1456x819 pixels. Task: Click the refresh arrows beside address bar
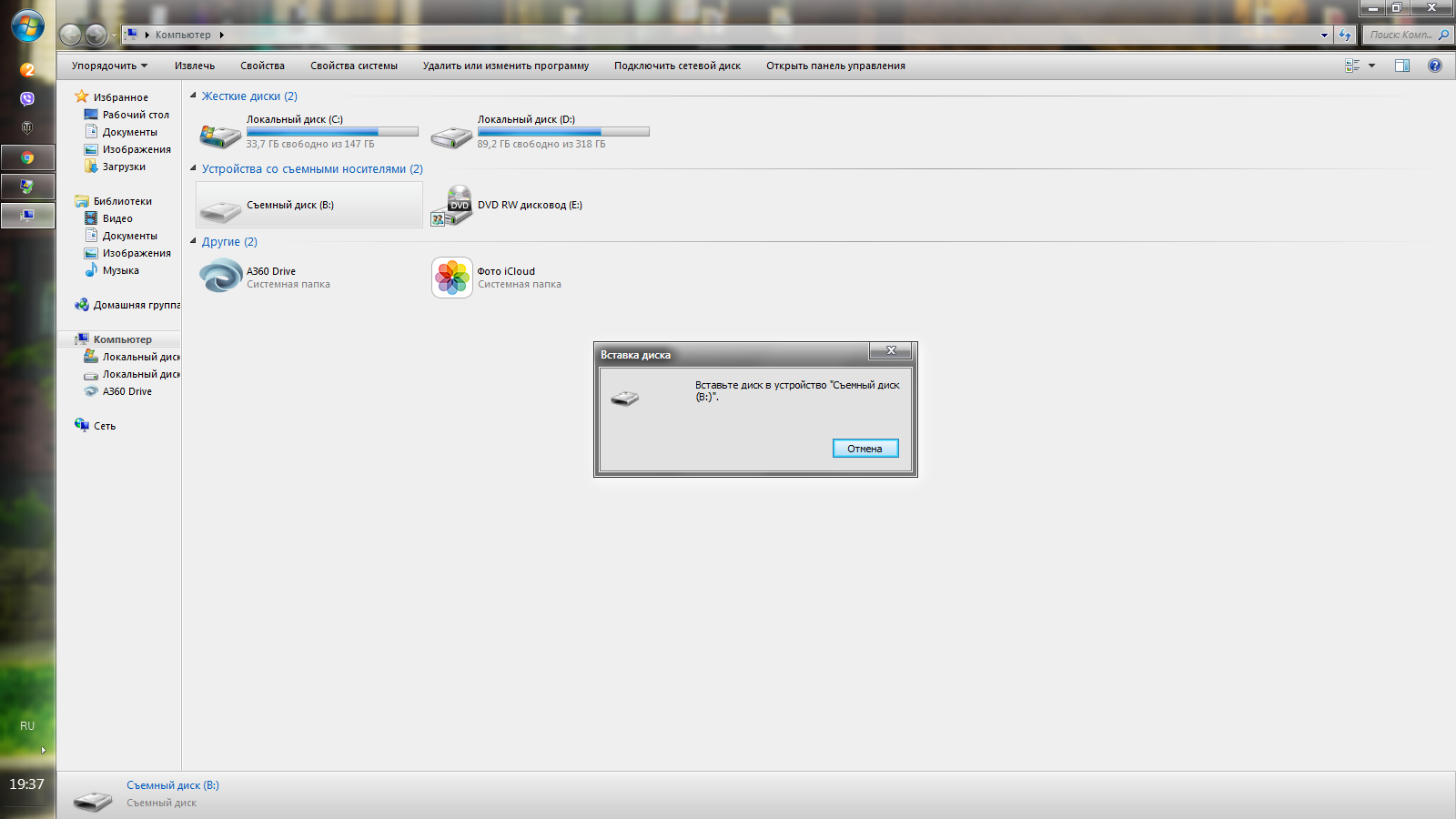pos(1345,35)
